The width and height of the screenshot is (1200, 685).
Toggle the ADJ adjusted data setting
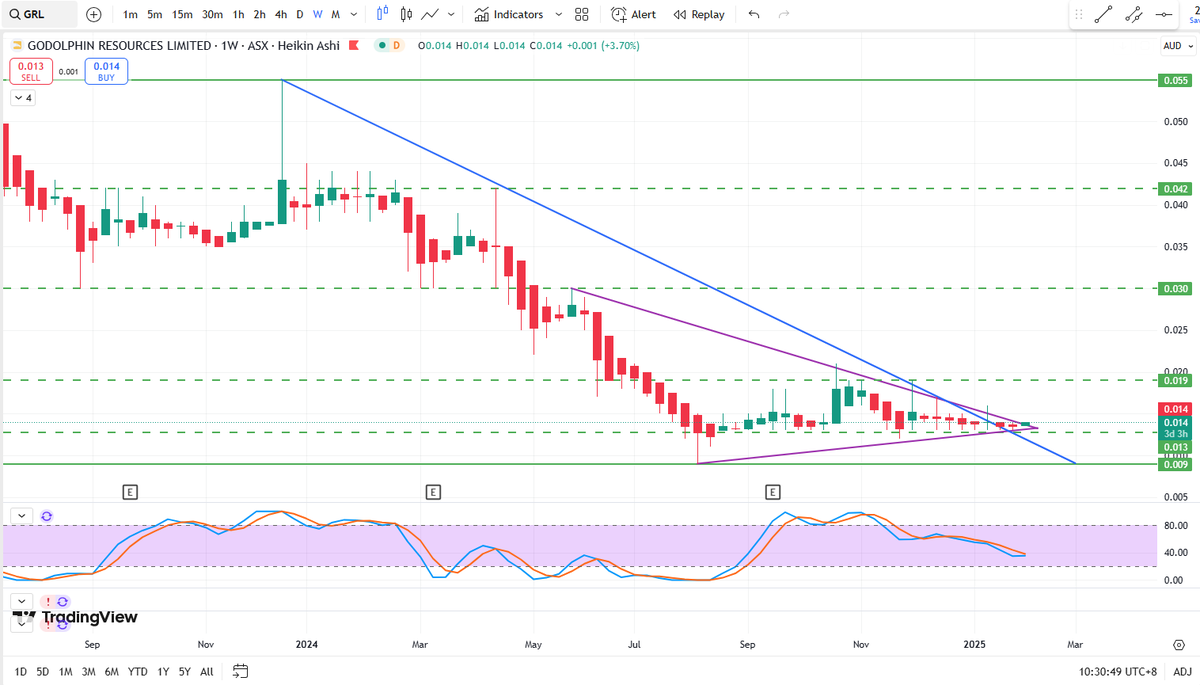1181,671
